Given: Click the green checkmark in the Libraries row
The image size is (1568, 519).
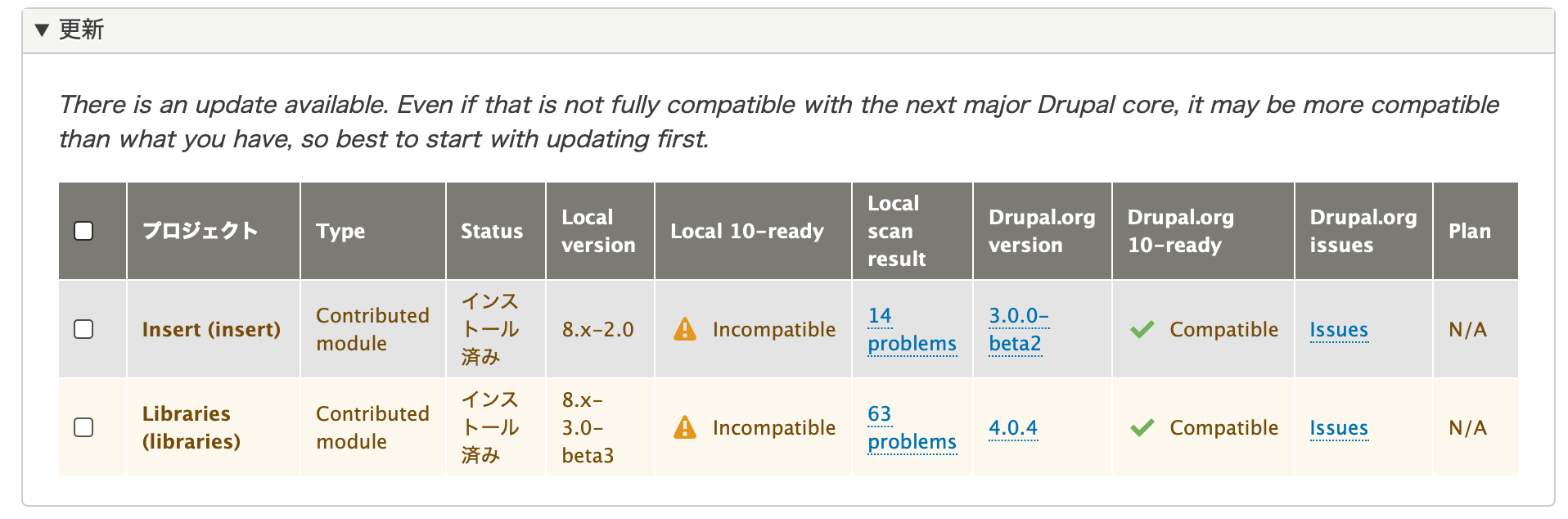Looking at the screenshot, I should [x=1142, y=428].
